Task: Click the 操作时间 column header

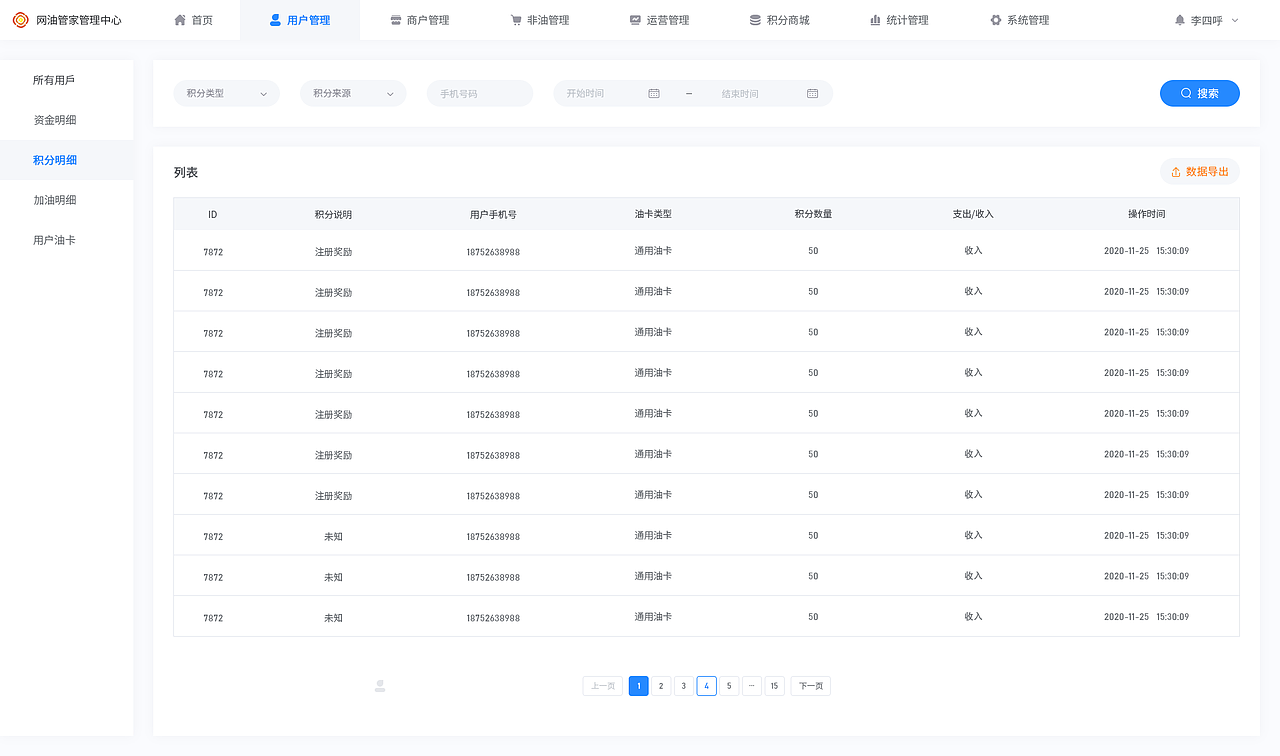Action: [1147, 214]
